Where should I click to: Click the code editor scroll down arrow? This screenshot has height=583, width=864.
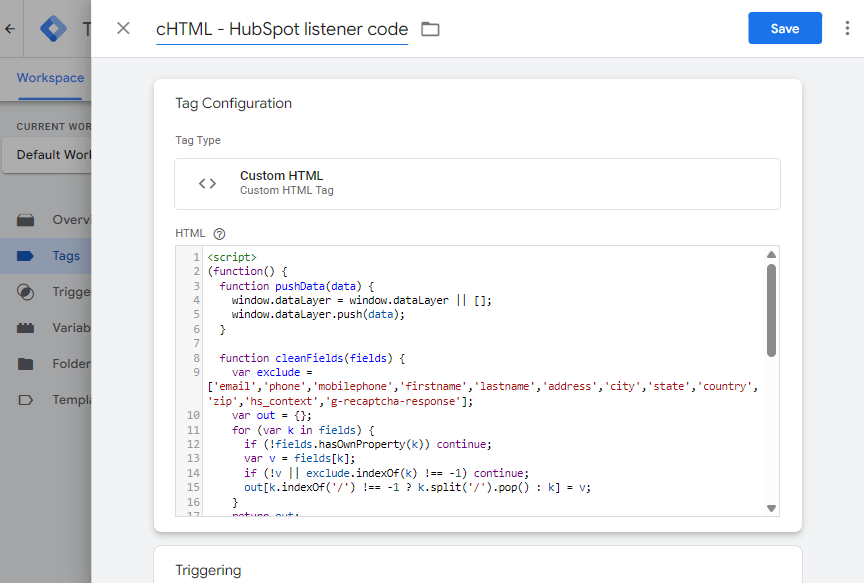771,508
